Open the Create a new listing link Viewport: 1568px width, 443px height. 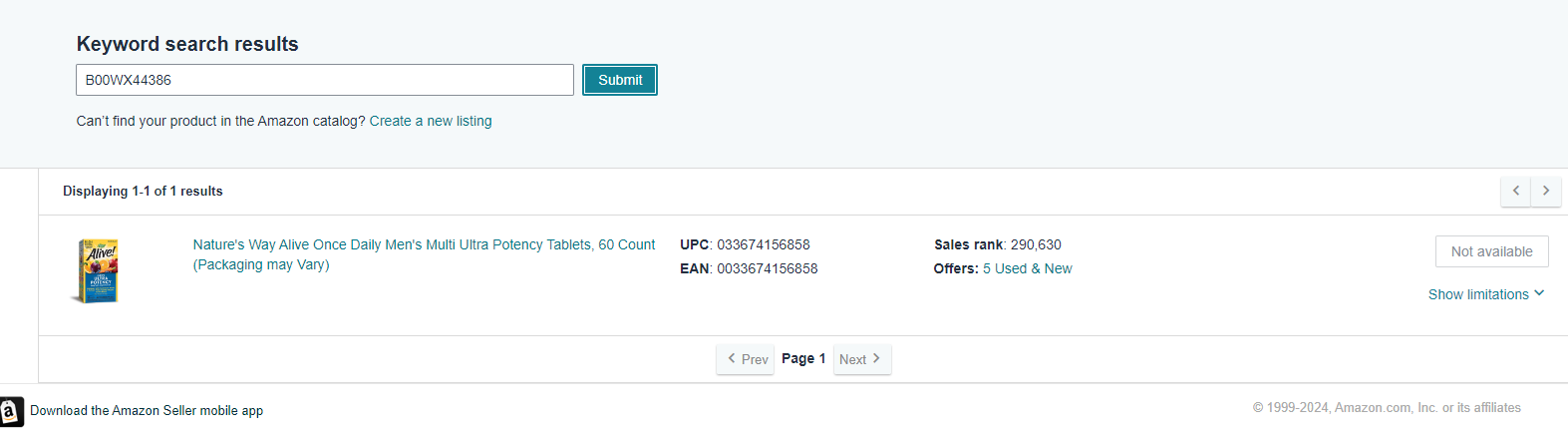point(431,121)
